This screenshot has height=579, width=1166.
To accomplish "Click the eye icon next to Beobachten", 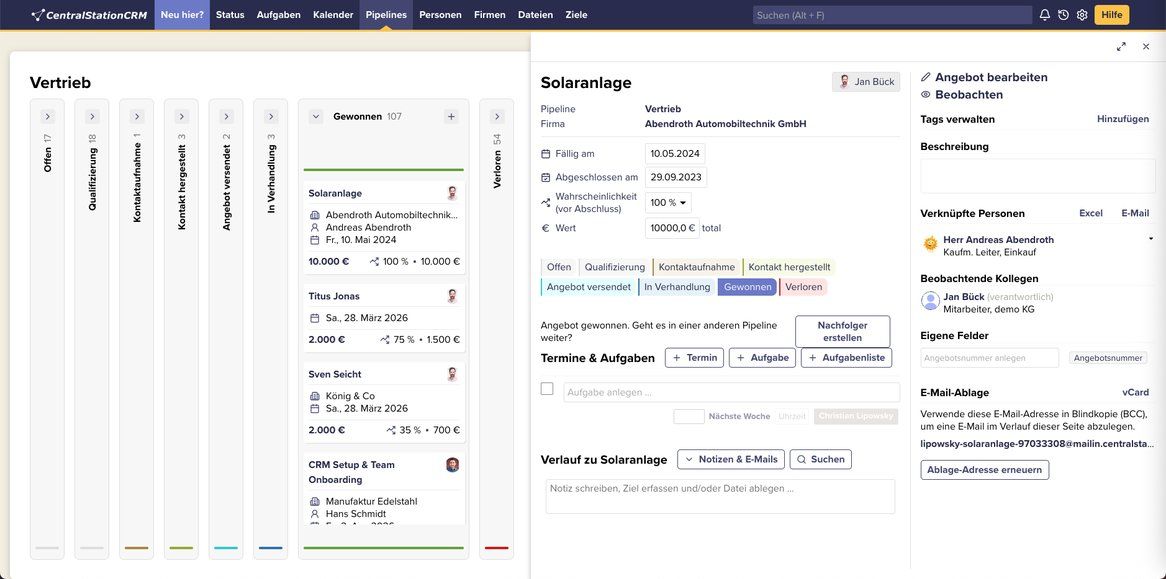I will click(x=926, y=94).
